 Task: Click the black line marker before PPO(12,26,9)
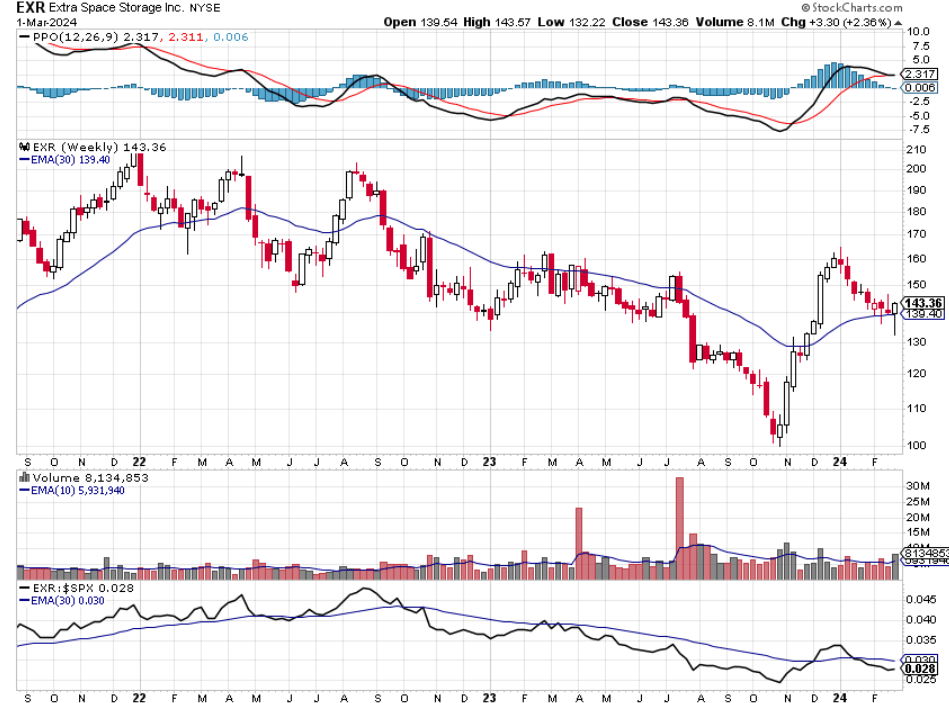click(x=25, y=37)
